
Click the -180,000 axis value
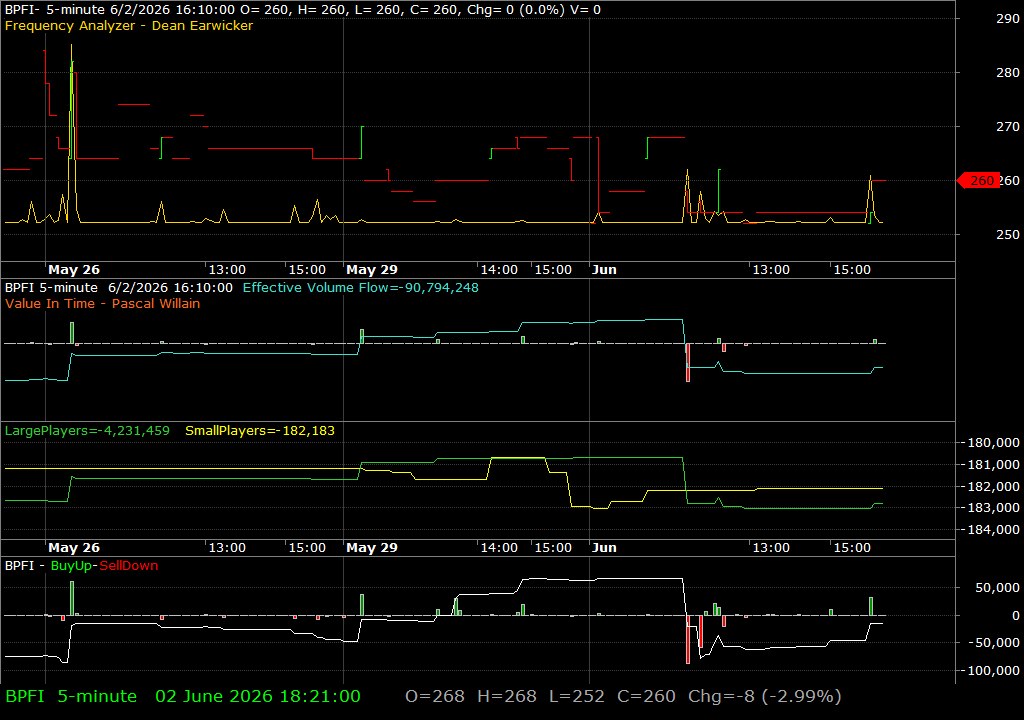pyautogui.click(x=991, y=442)
